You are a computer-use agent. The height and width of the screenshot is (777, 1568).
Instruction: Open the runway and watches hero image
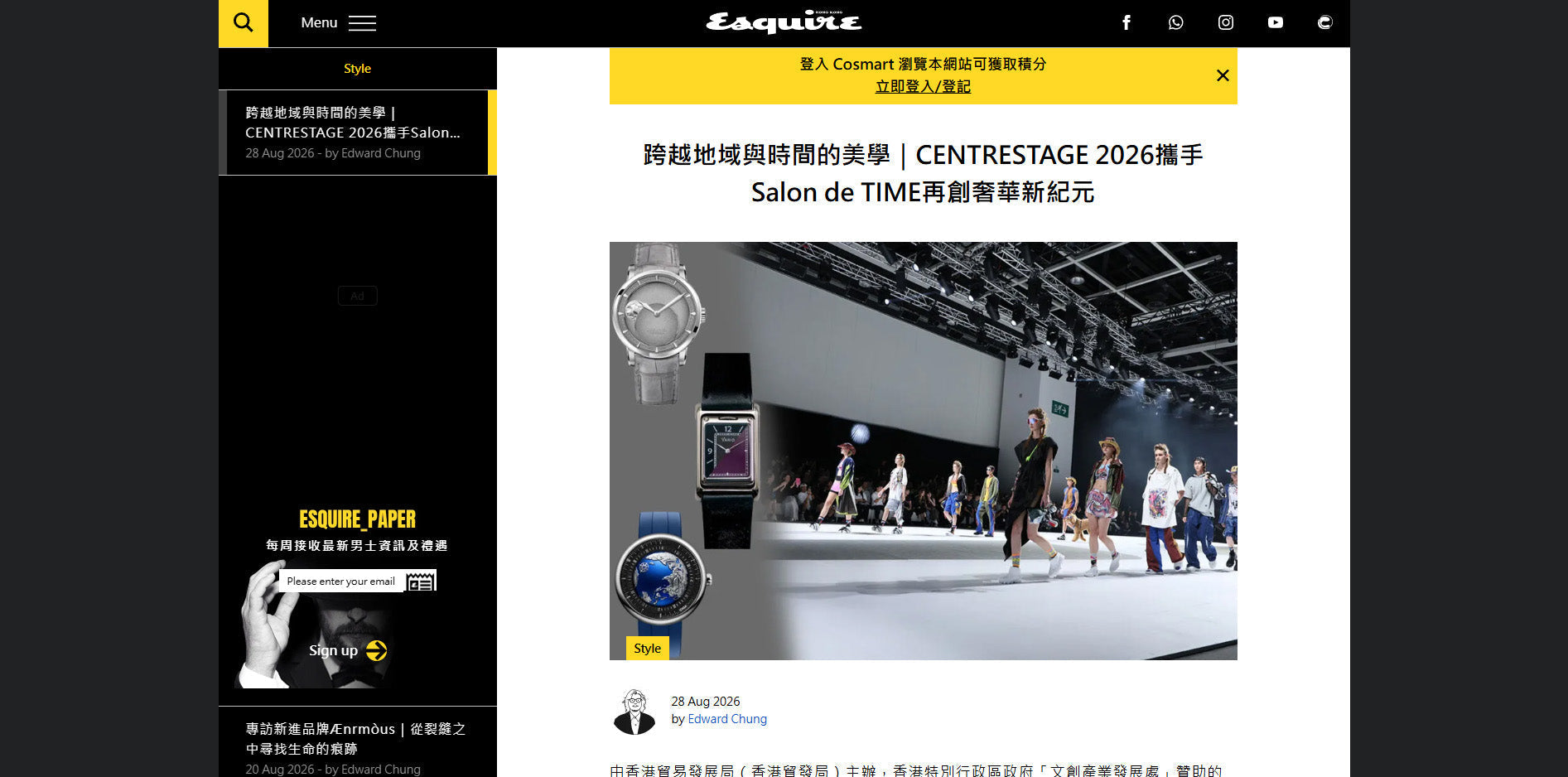pos(923,451)
